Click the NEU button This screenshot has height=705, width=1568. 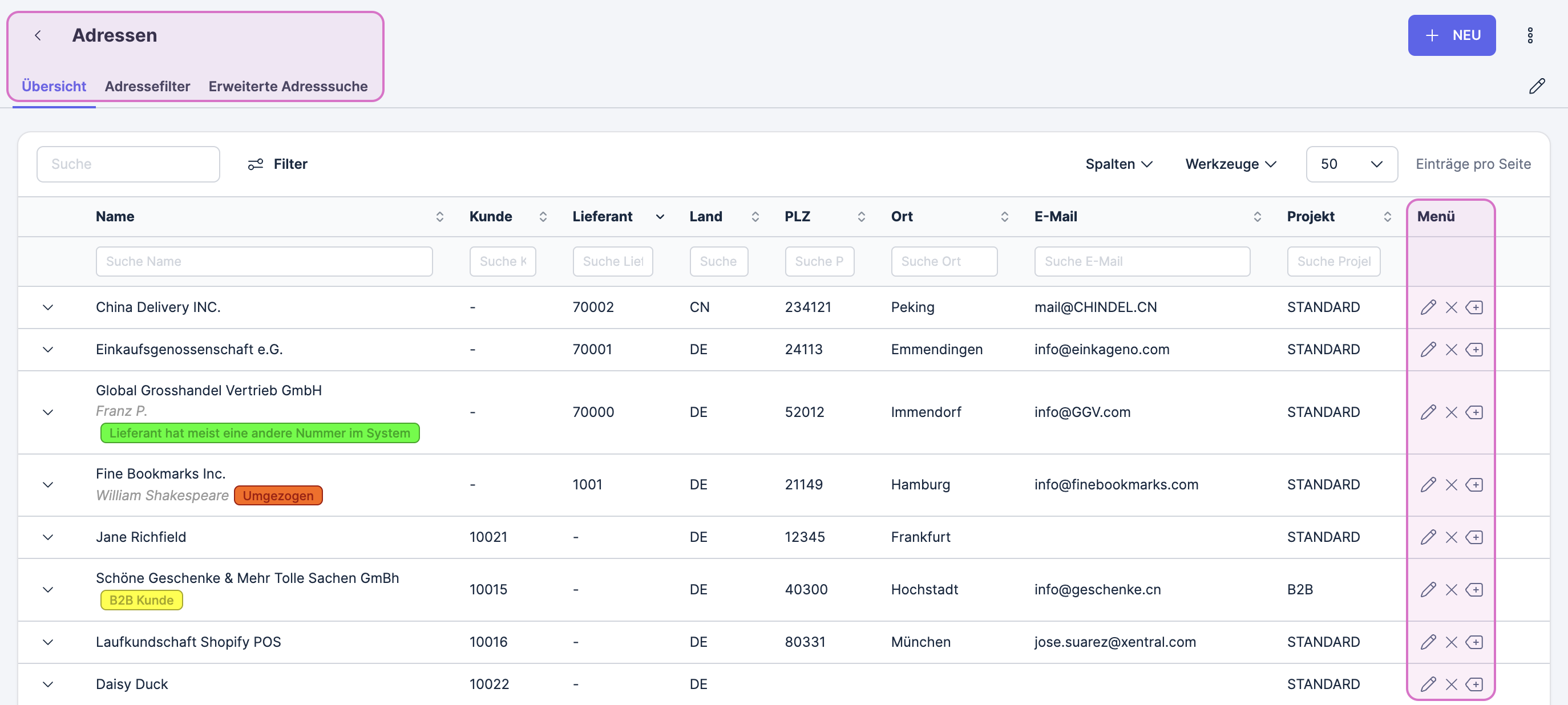[1451, 35]
